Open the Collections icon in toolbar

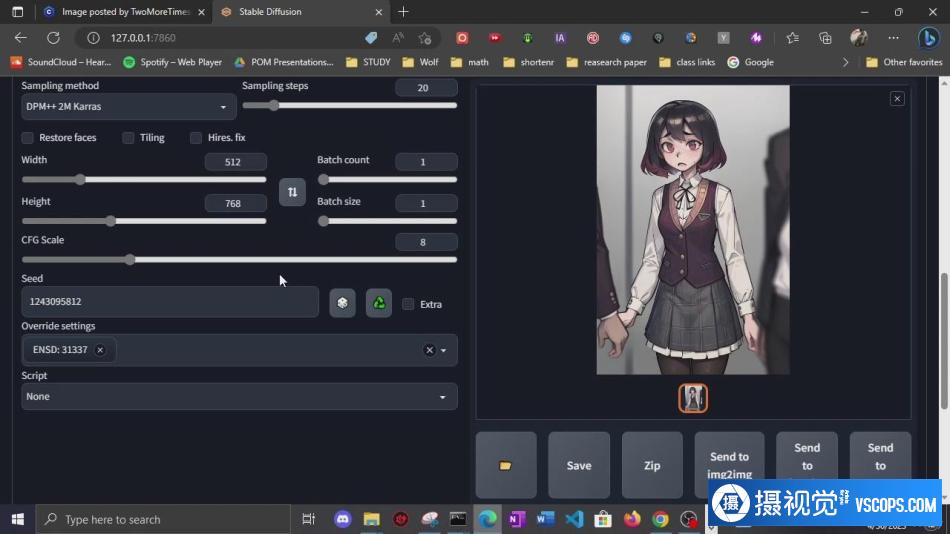pos(825,38)
